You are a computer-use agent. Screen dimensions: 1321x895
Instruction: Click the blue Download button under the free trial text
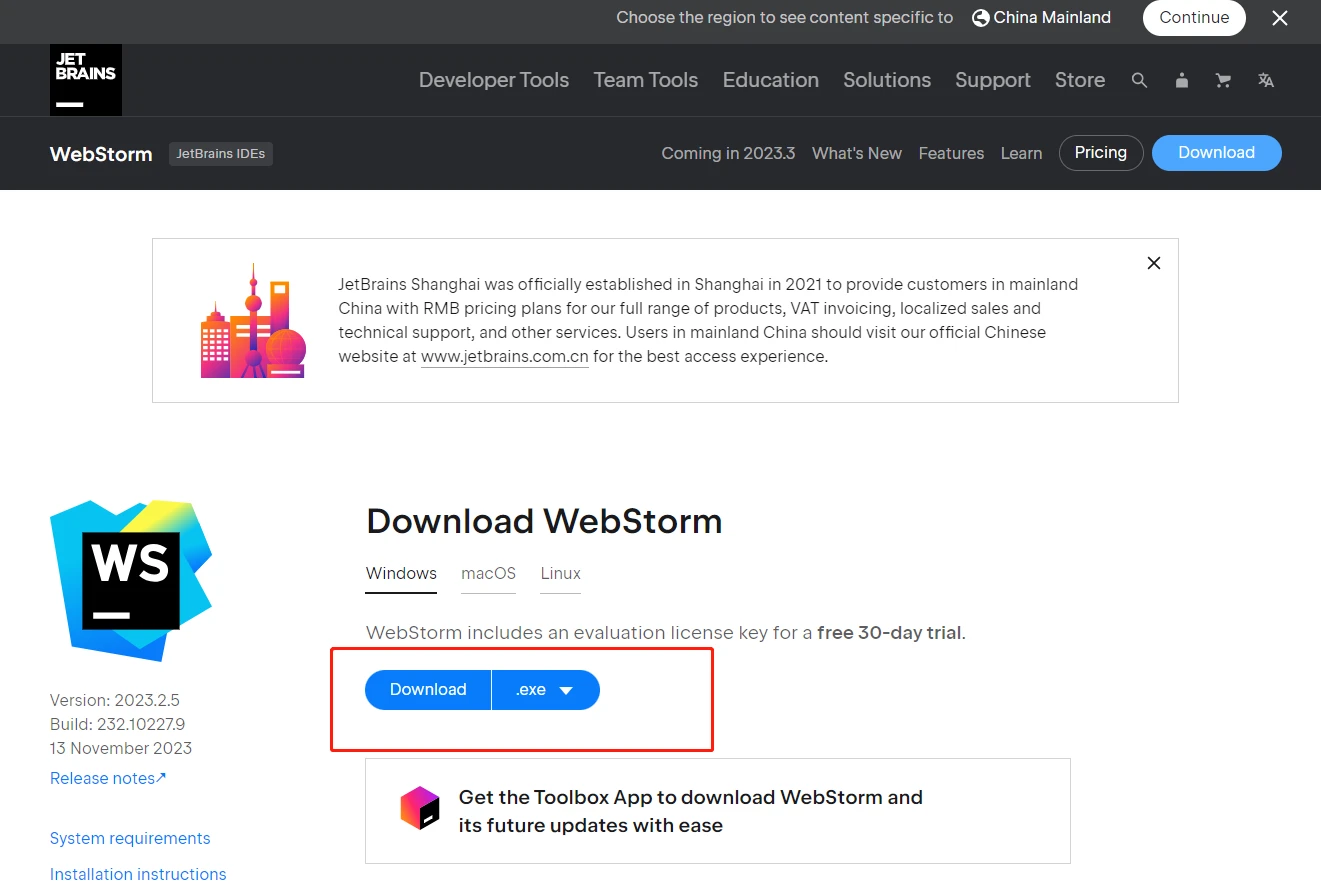click(x=428, y=690)
